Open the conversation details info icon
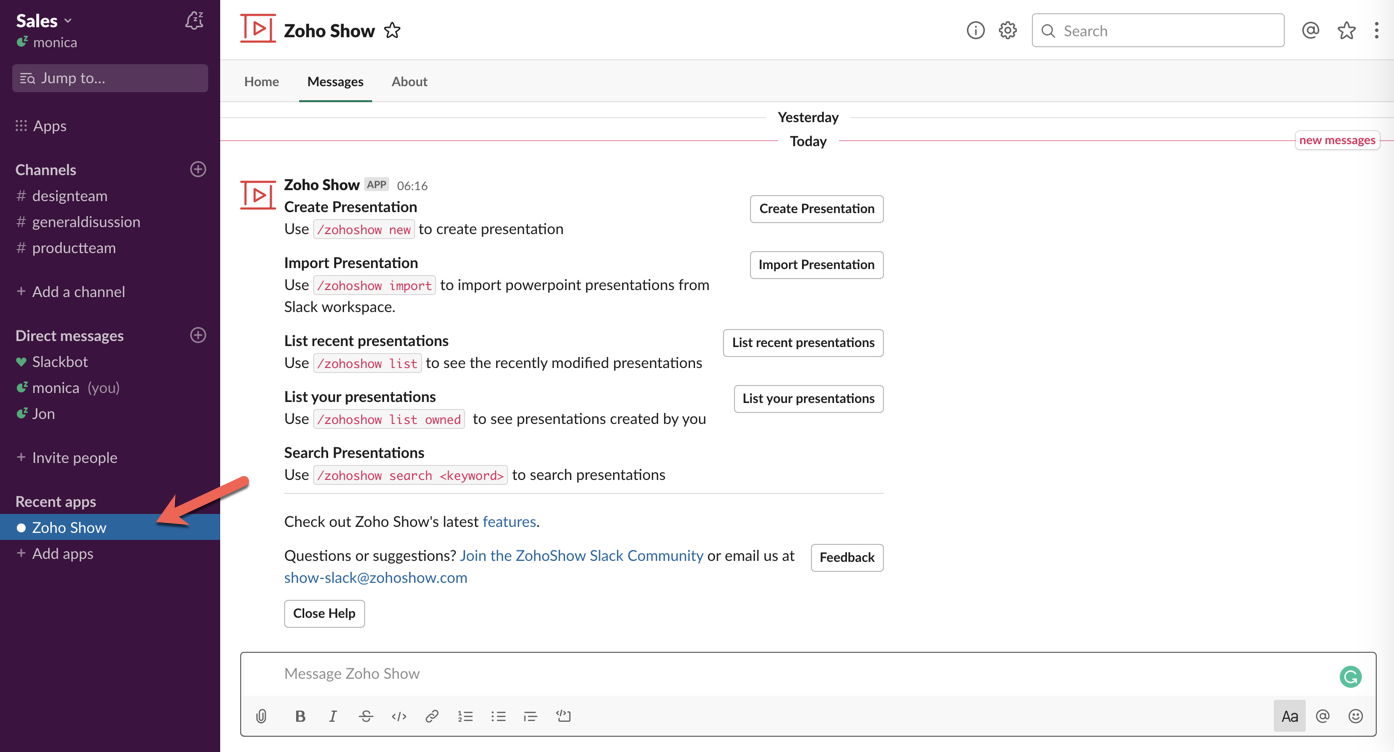The height and width of the screenshot is (752, 1394). click(x=975, y=31)
